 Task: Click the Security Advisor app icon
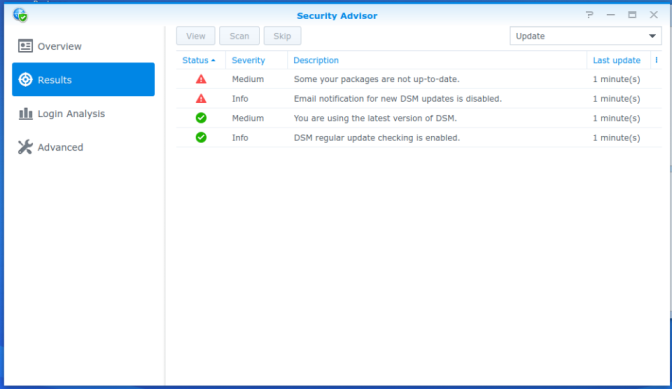pyautogui.click(x=20, y=15)
